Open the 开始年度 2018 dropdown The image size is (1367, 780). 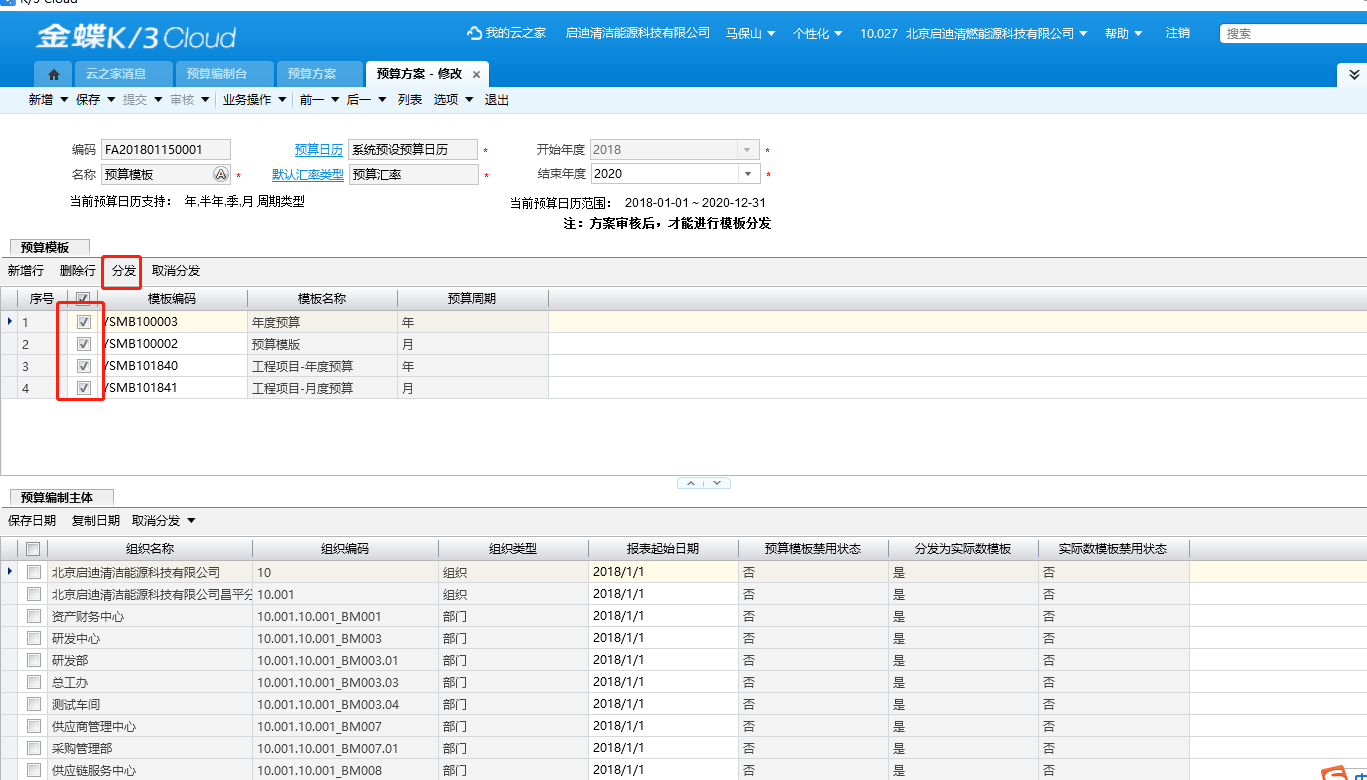click(748, 150)
